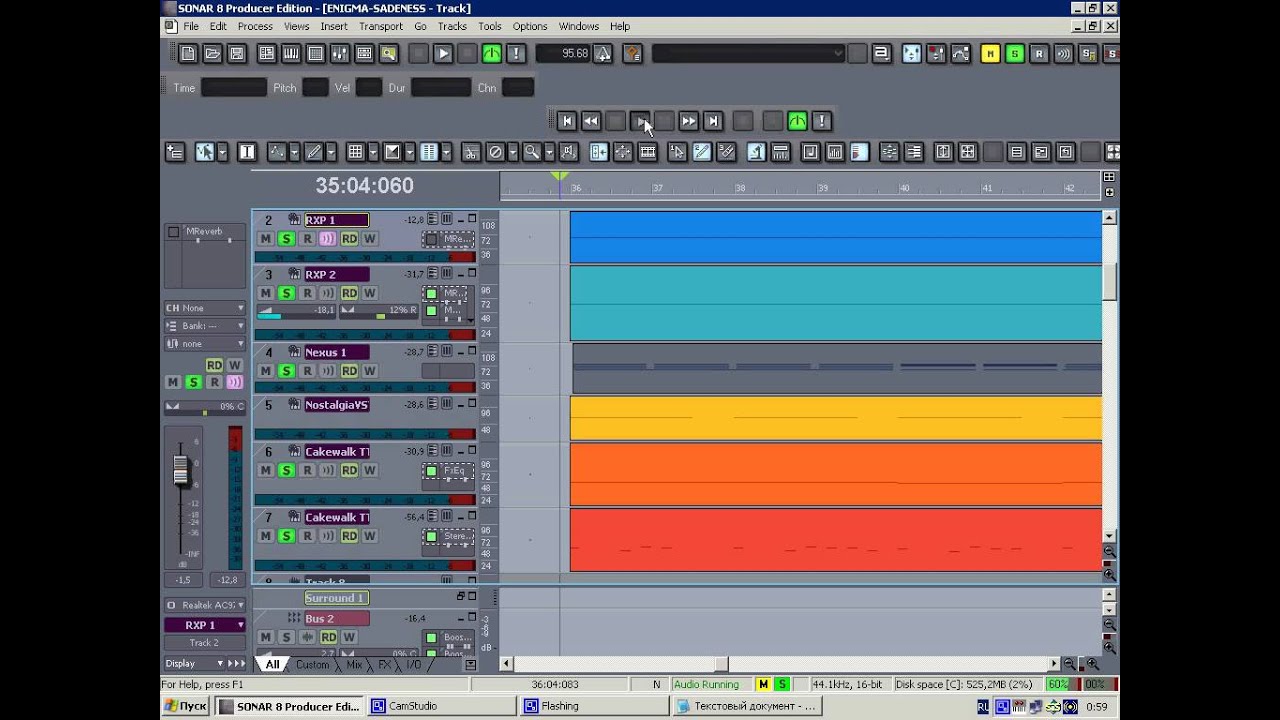Select the Draw pencil tool

pos(313,152)
